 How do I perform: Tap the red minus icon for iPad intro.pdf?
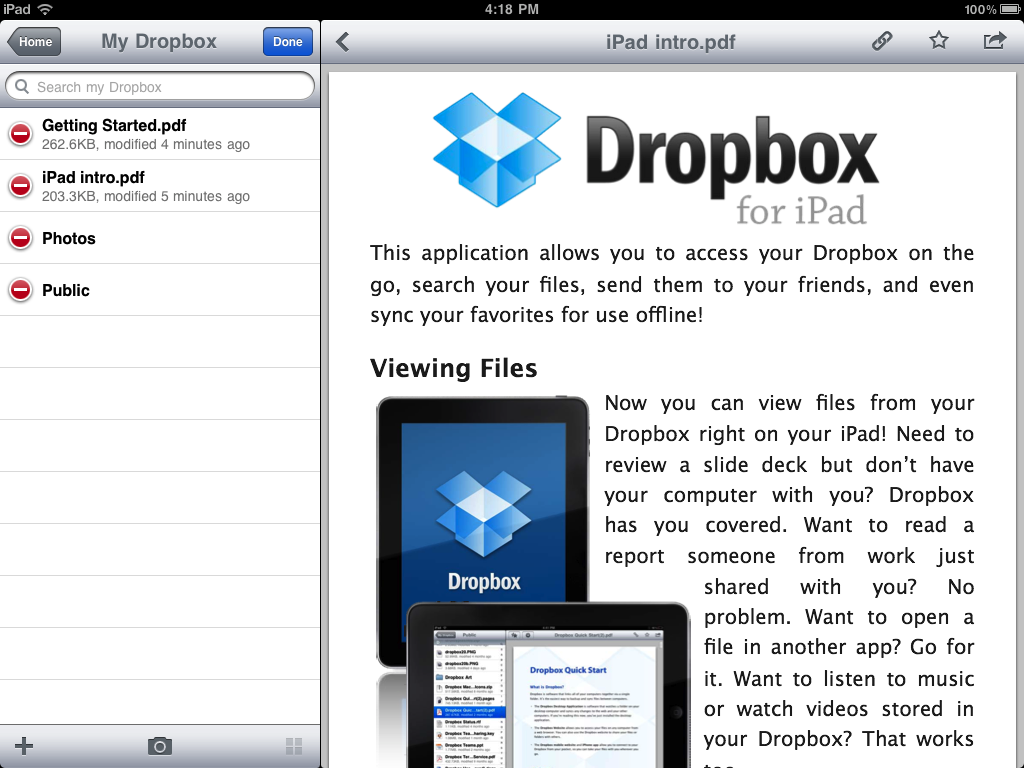(20, 186)
